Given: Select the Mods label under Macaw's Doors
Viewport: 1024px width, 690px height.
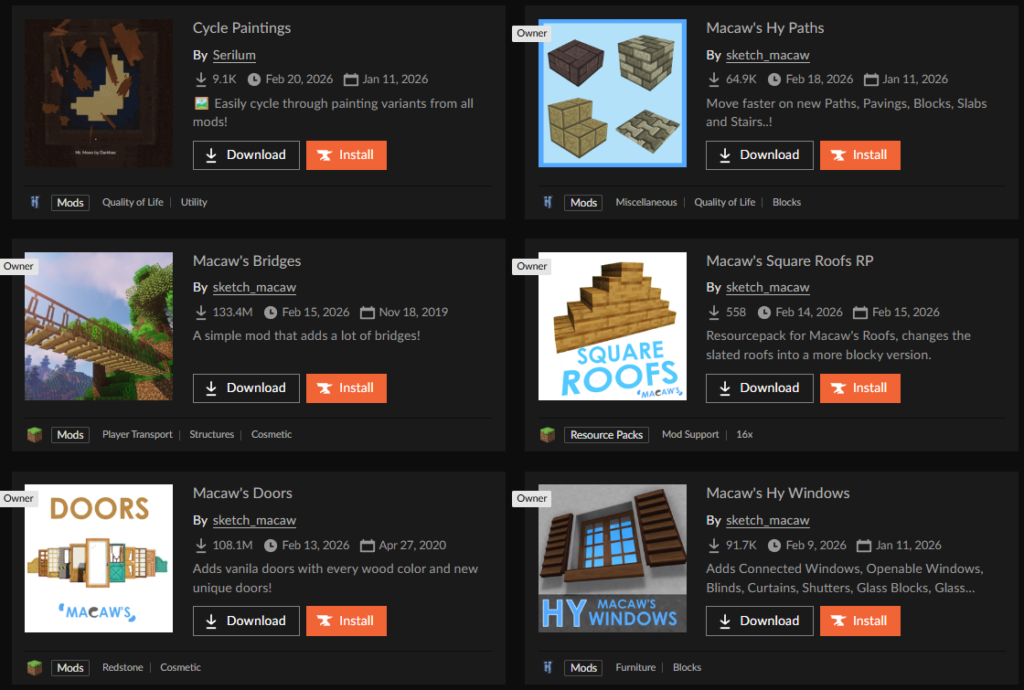Looking at the screenshot, I should pyautogui.click(x=70, y=667).
